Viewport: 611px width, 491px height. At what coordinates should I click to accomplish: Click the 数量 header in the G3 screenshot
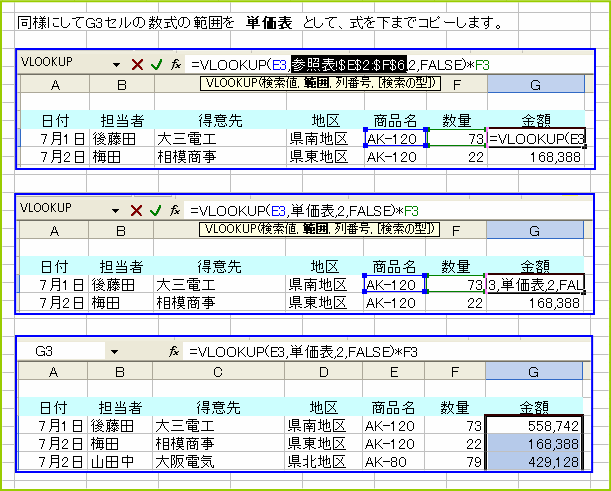coord(455,407)
